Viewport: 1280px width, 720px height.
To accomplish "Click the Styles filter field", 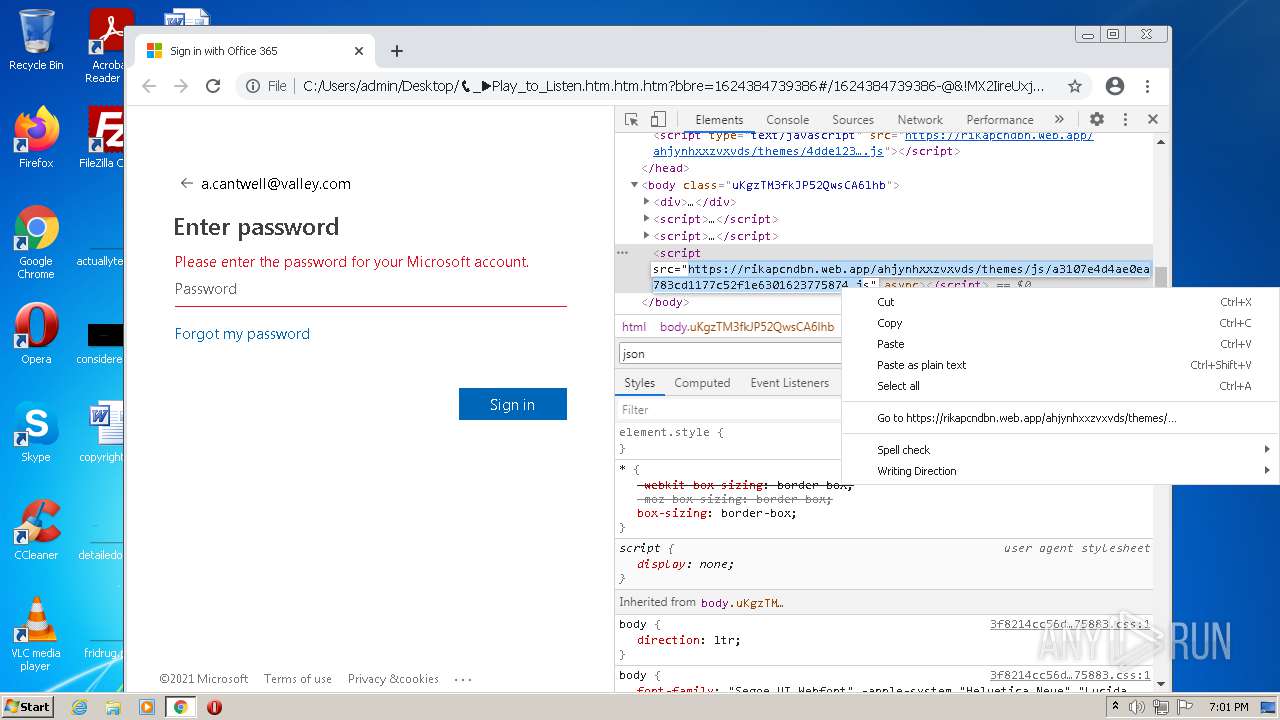I will point(729,410).
